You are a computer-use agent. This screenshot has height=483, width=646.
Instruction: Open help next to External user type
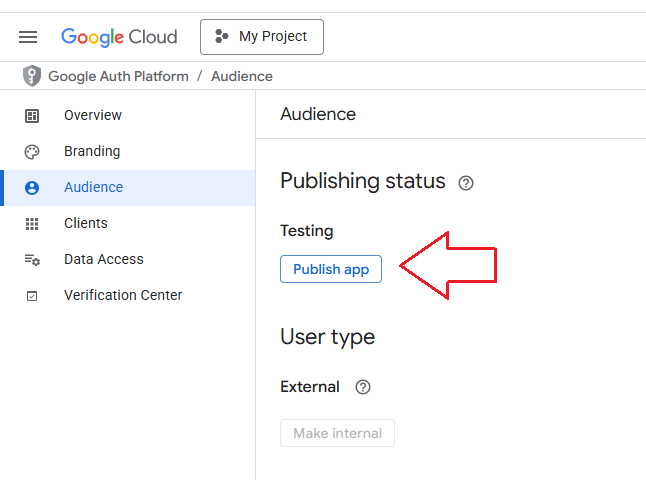click(x=363, y=387)
